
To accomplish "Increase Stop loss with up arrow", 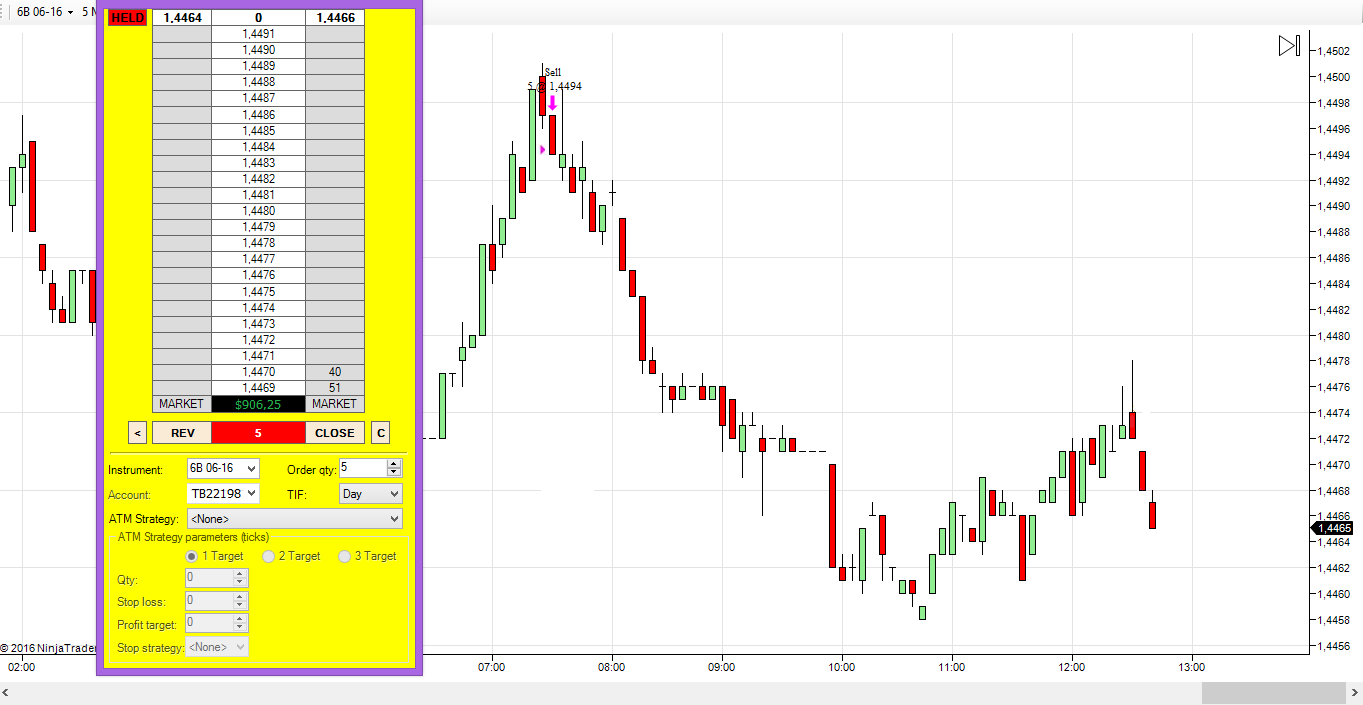I will [x=239, y=597].
